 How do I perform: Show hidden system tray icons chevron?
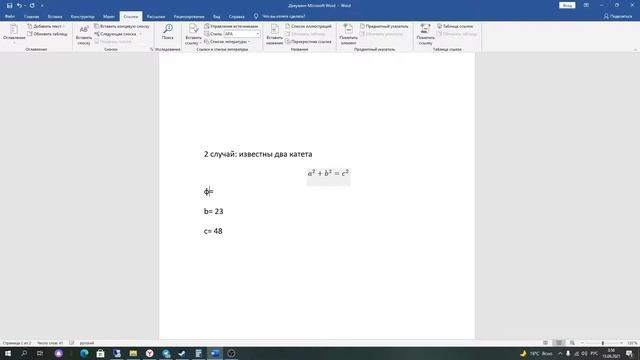point(560,353)
